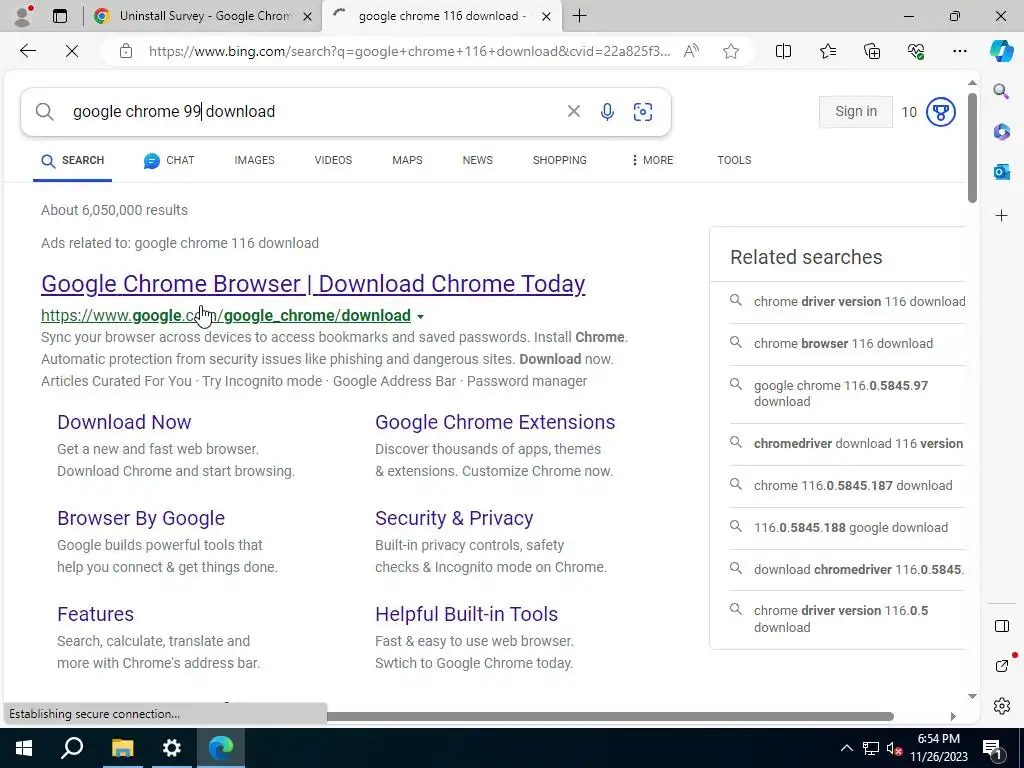The image size is (1024, 768).
Task: Open the Outlook sidebar icon
Action: [1002, 172]
